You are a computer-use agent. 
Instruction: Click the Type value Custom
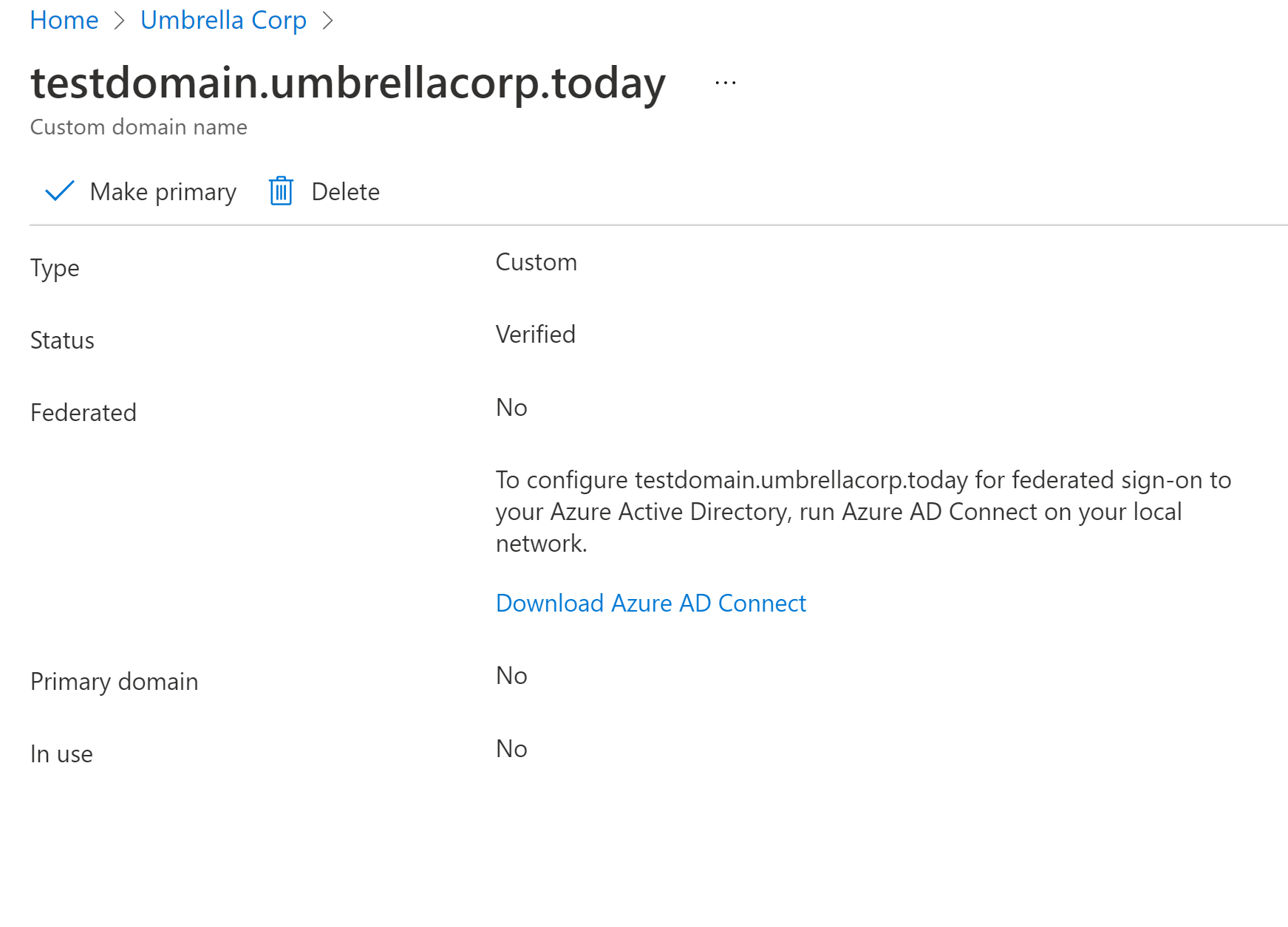[x=536, y=262]
